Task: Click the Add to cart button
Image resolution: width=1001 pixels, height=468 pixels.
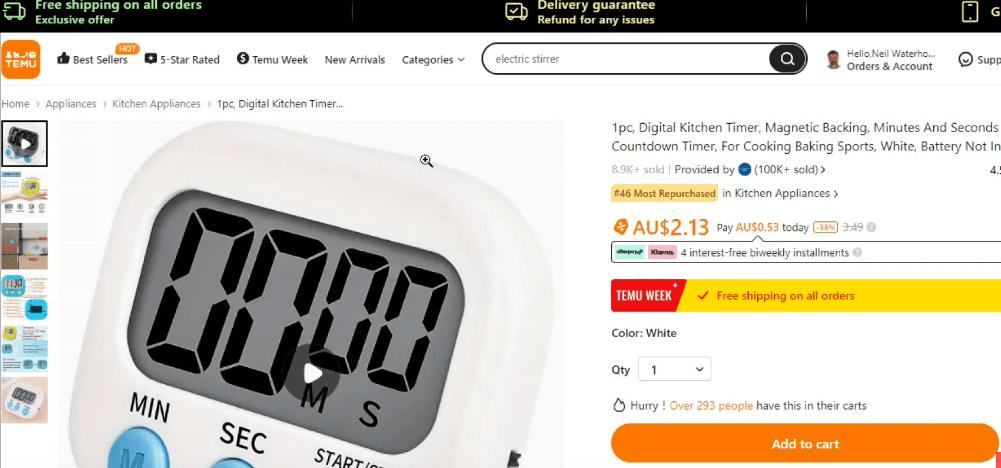Action: (x=805, y=444)
